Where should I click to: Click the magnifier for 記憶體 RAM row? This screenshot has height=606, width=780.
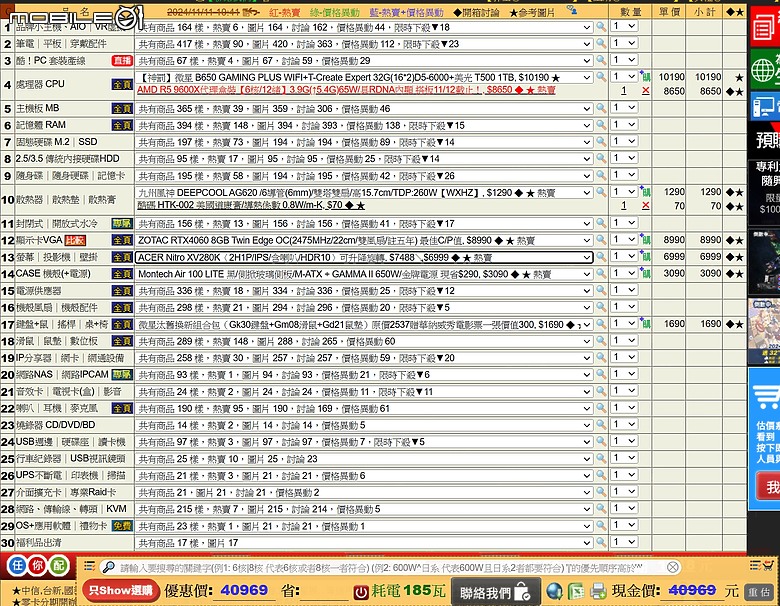pos(601,125)
